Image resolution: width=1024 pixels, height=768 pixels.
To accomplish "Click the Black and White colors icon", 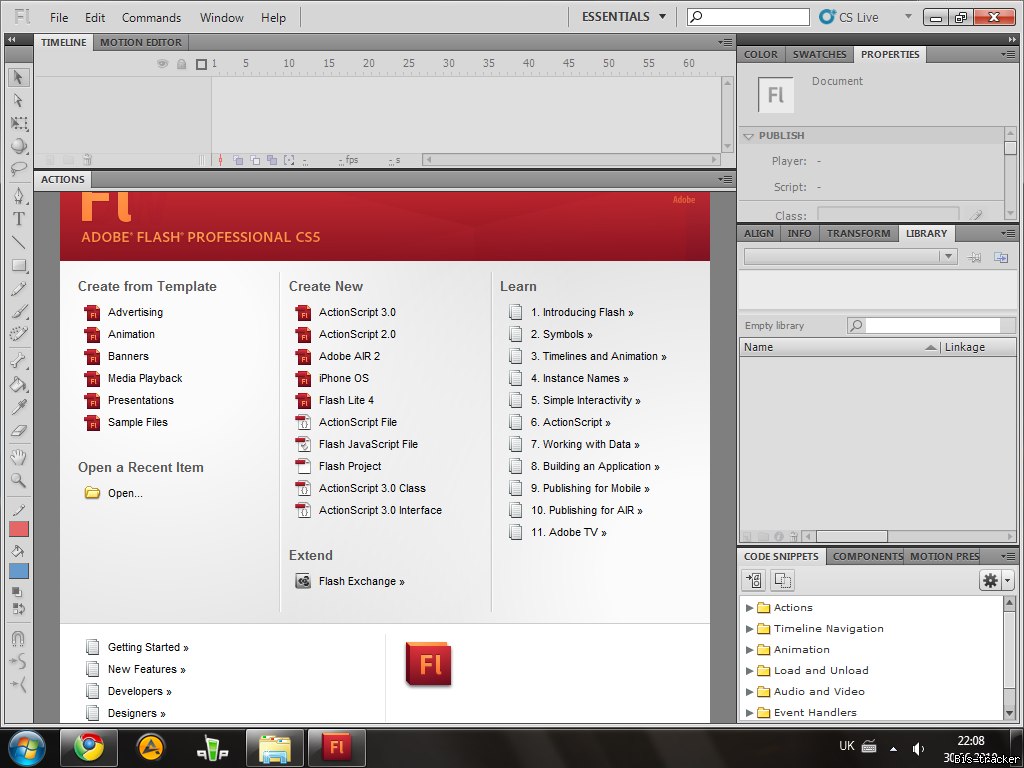I will (18, 592).
